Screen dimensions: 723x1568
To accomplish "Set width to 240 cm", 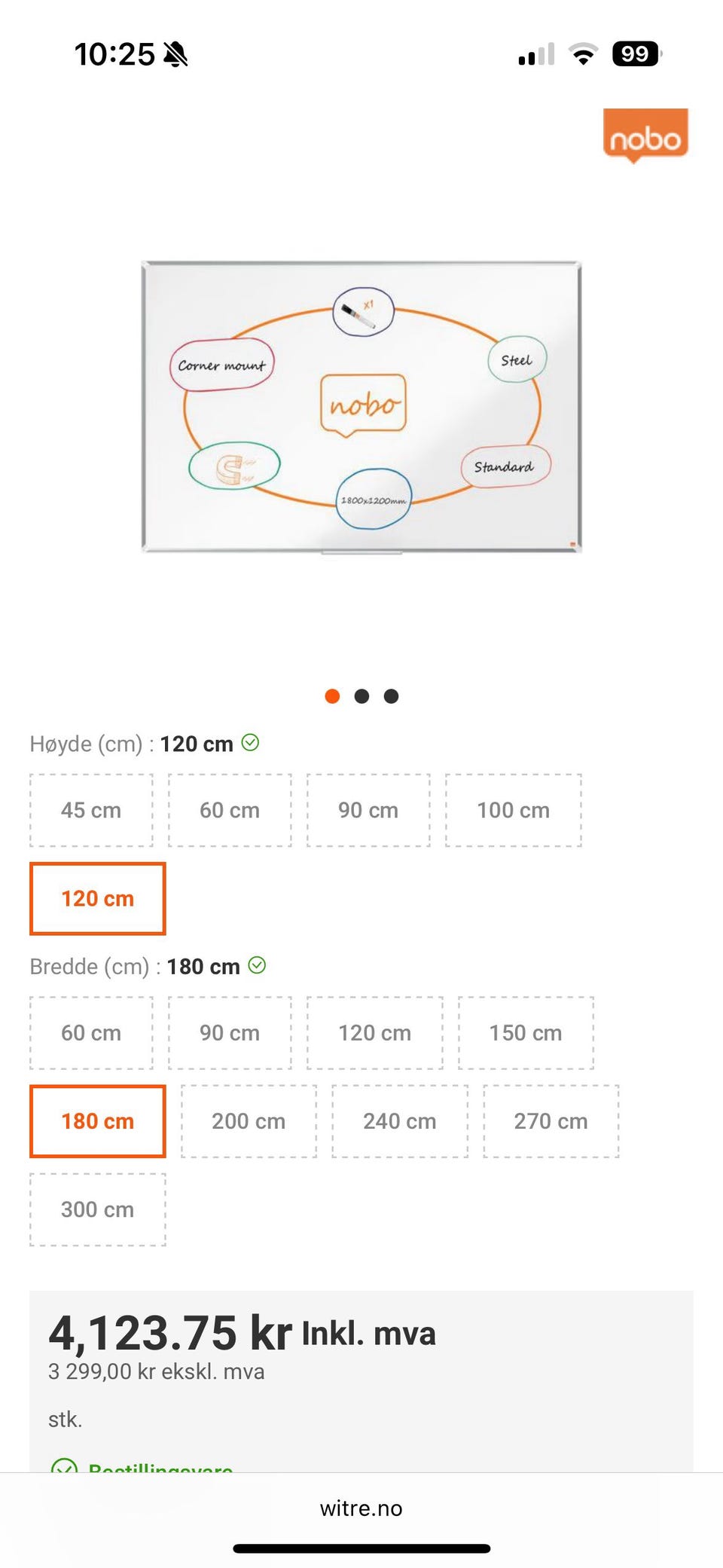I will [399, 1121].
